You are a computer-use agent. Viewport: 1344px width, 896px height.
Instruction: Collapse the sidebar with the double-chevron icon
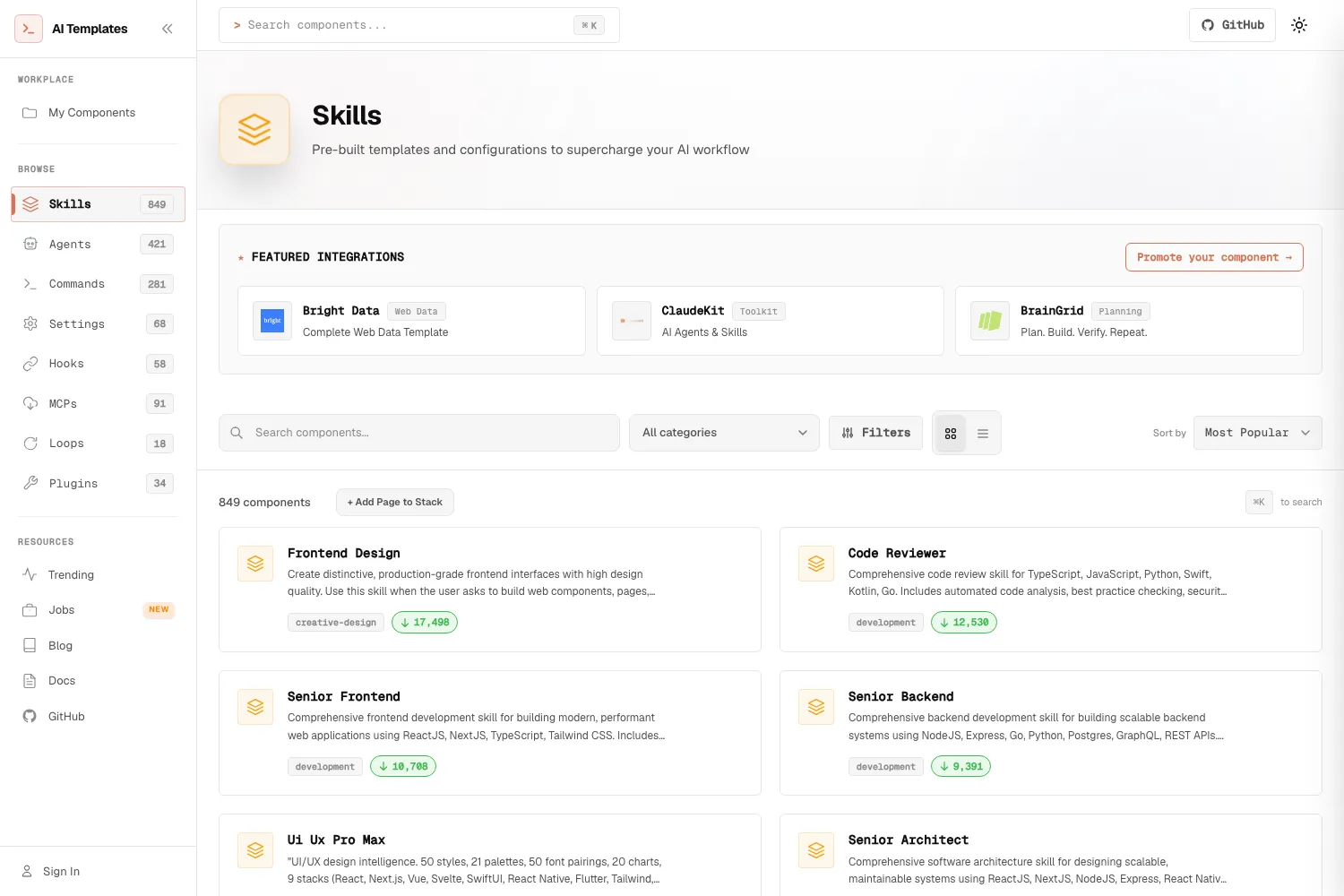pyautogui.click(x=167, y=29)
